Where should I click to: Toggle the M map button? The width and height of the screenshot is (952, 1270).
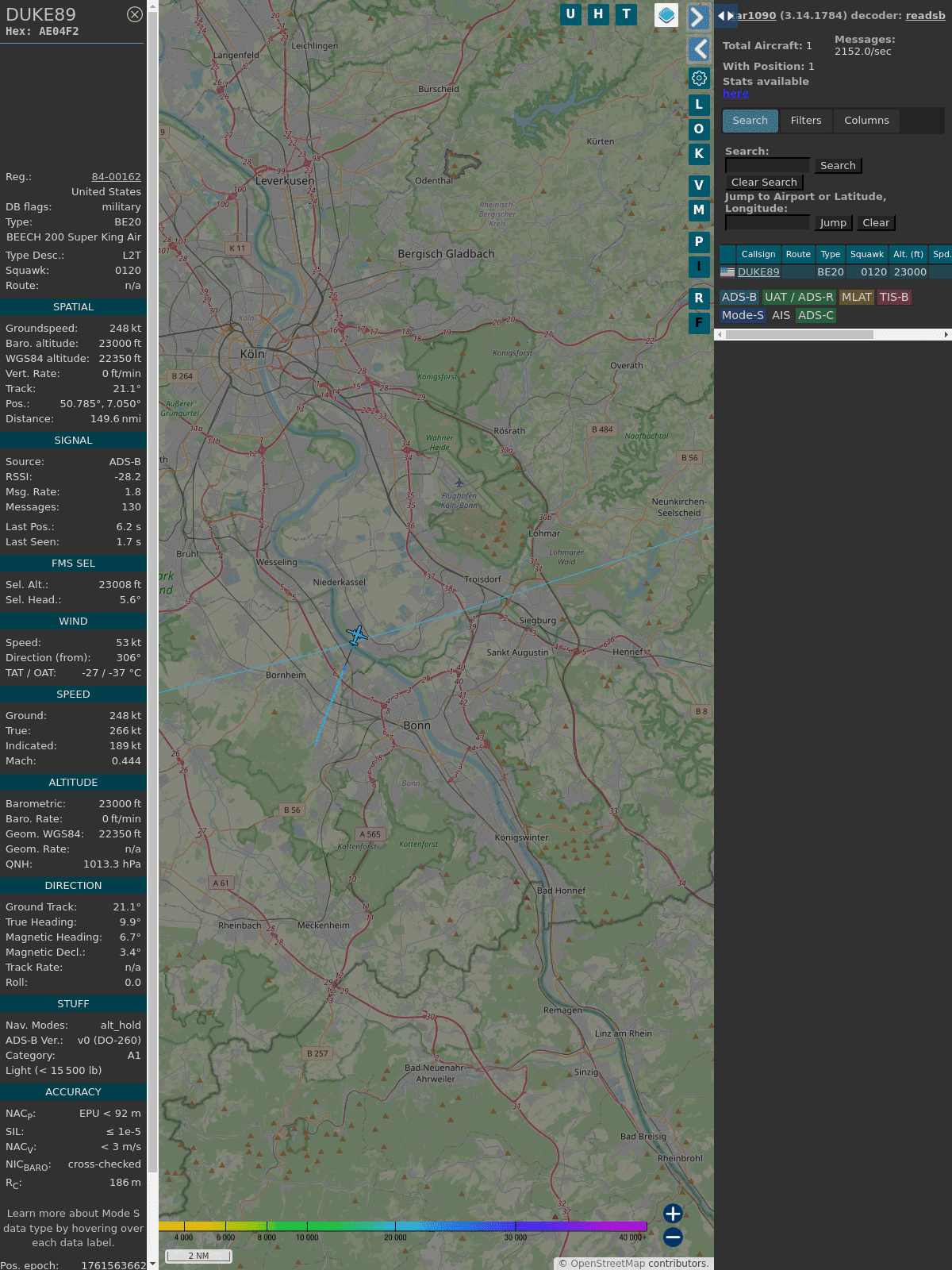[x=699, y=210]
